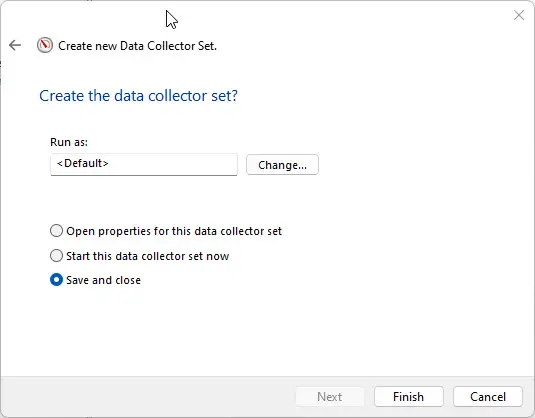Click the <Default> text in the Run as box
The image size is (535, 418).
pos(83,163)
